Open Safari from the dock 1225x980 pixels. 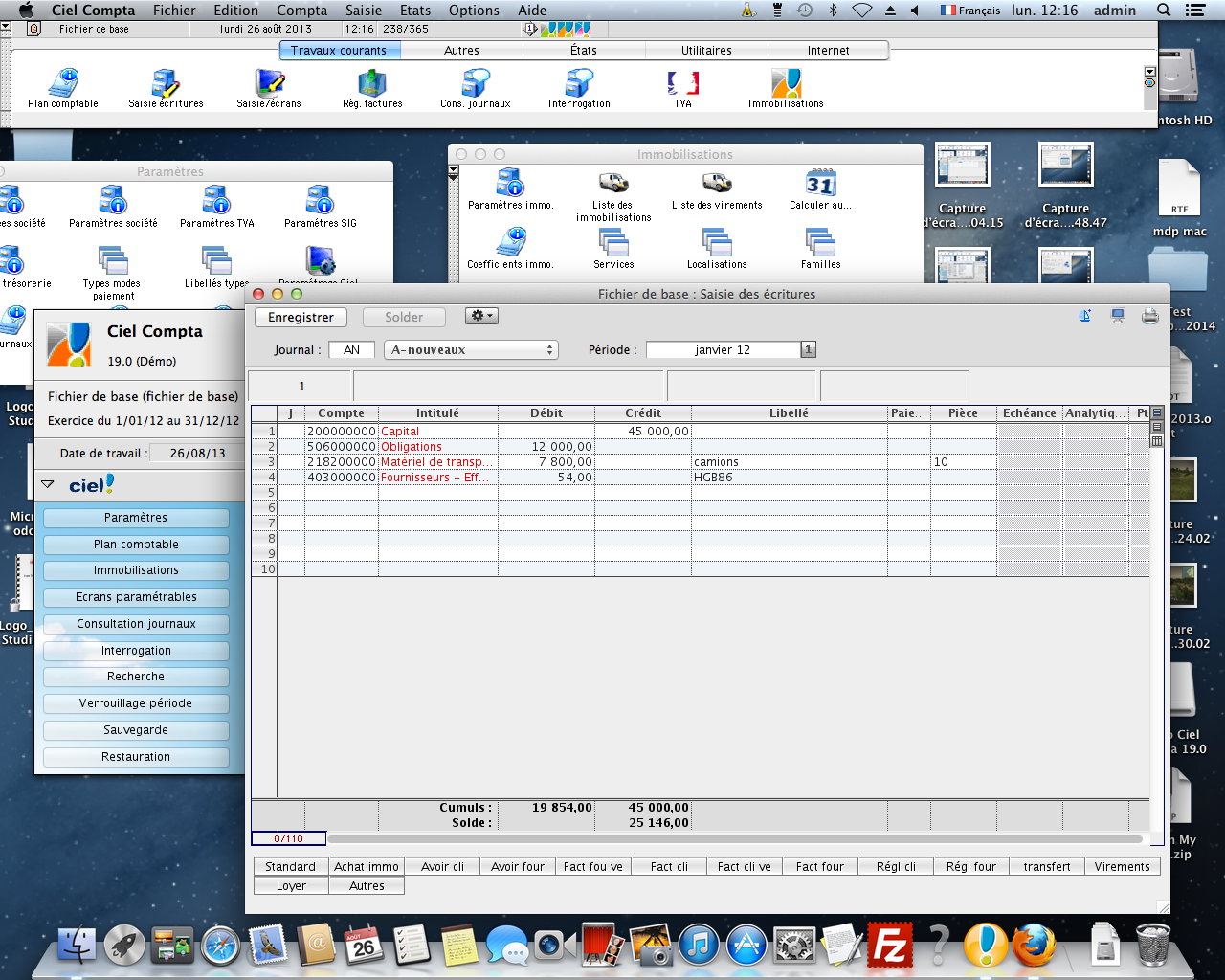coord(220,946)
